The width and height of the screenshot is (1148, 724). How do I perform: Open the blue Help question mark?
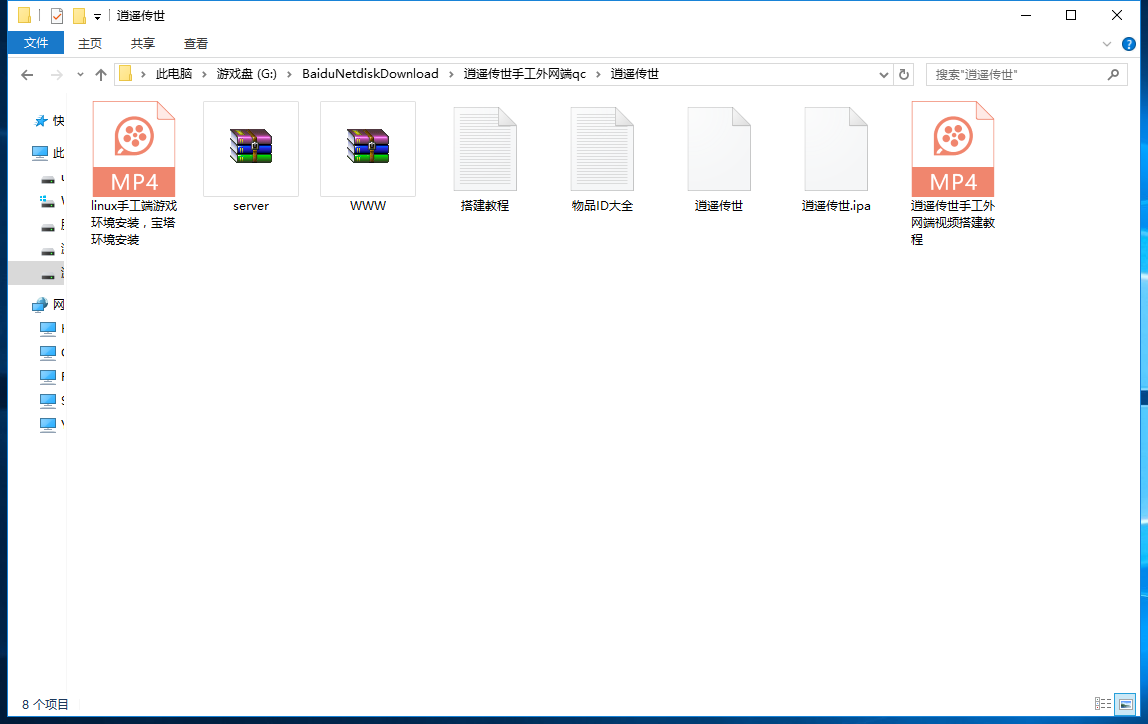pyautogui.click(x=1129, y=44)
